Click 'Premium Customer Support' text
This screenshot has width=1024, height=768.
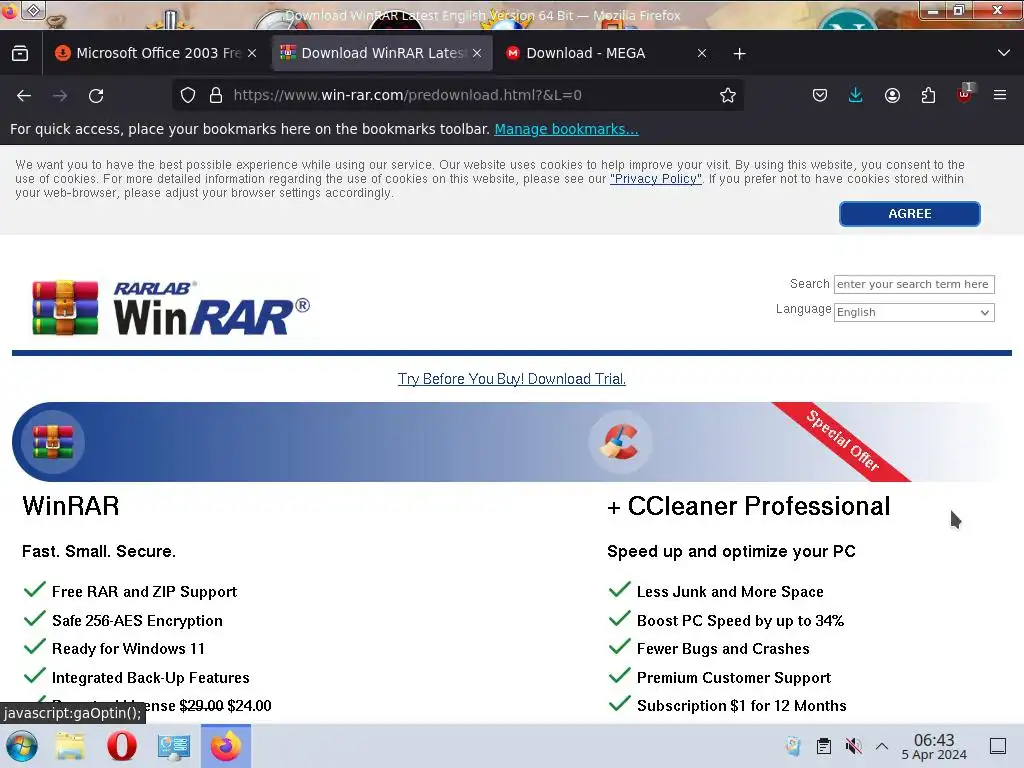click(734, 678)
